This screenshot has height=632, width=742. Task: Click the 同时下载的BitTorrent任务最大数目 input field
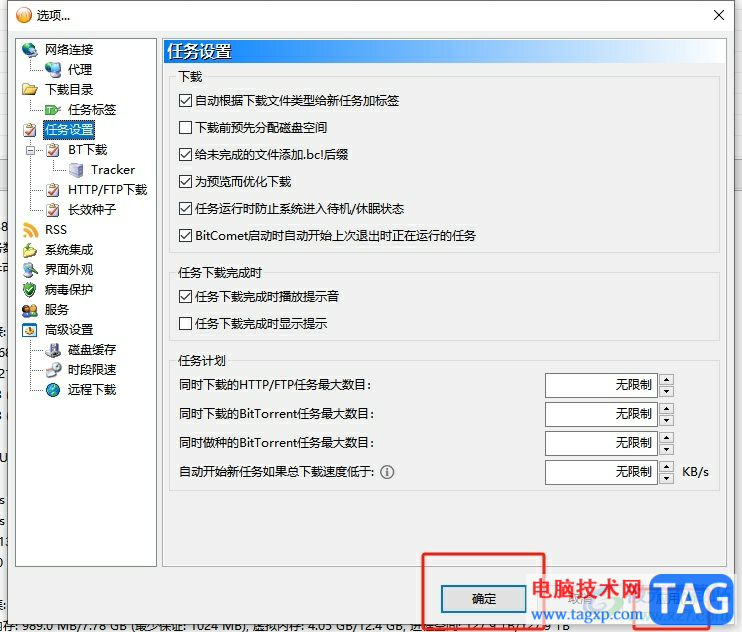[x=601, y=414]
